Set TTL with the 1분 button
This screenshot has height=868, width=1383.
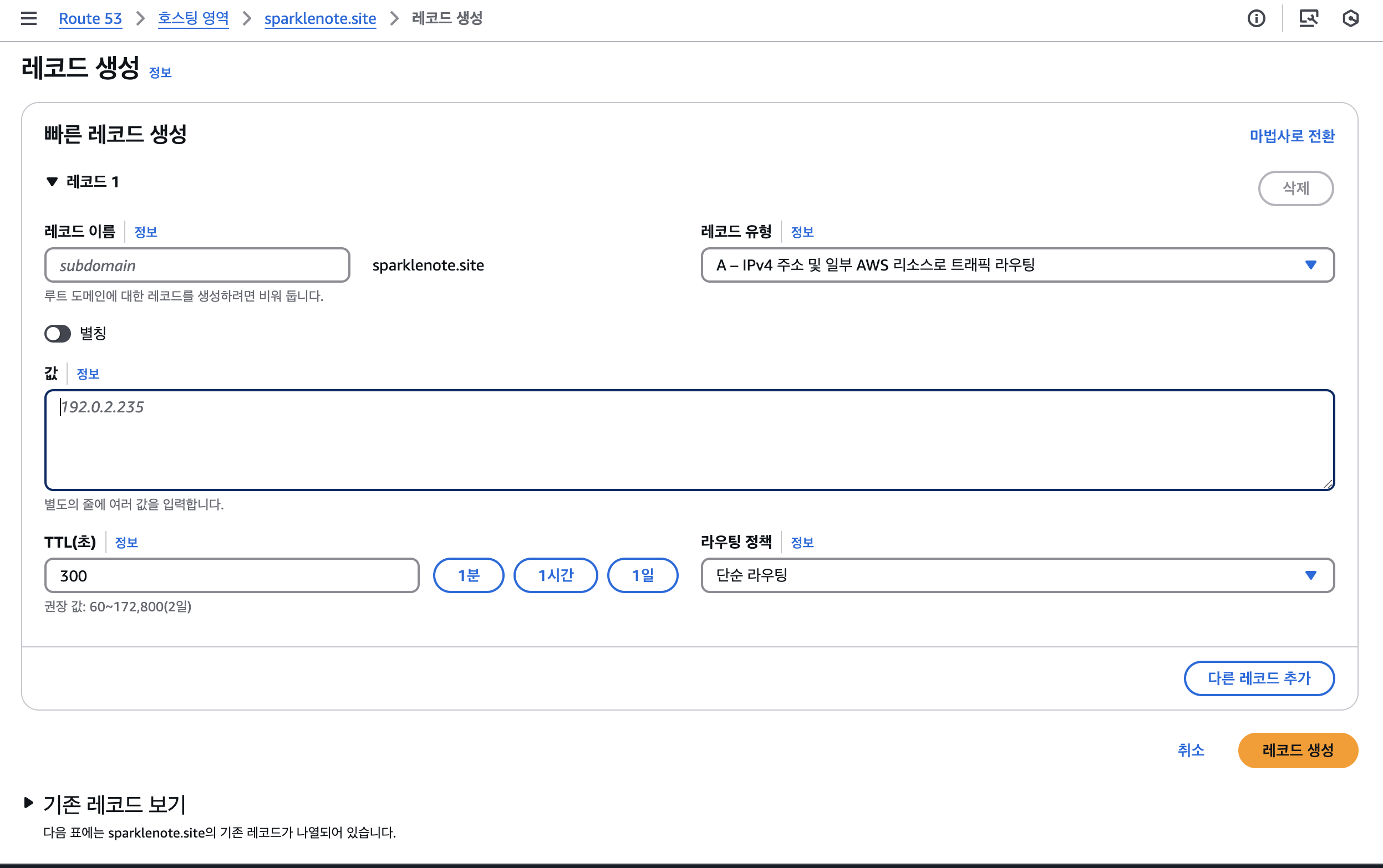468,575
